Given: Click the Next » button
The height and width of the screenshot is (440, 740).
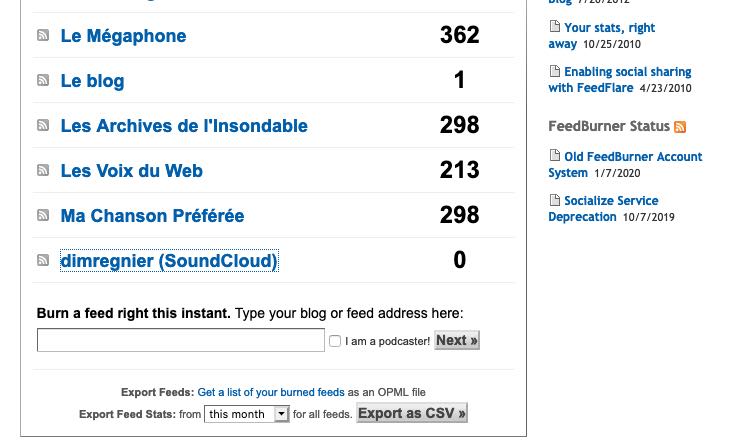Looking at the screenshot, I should [457, 340].
